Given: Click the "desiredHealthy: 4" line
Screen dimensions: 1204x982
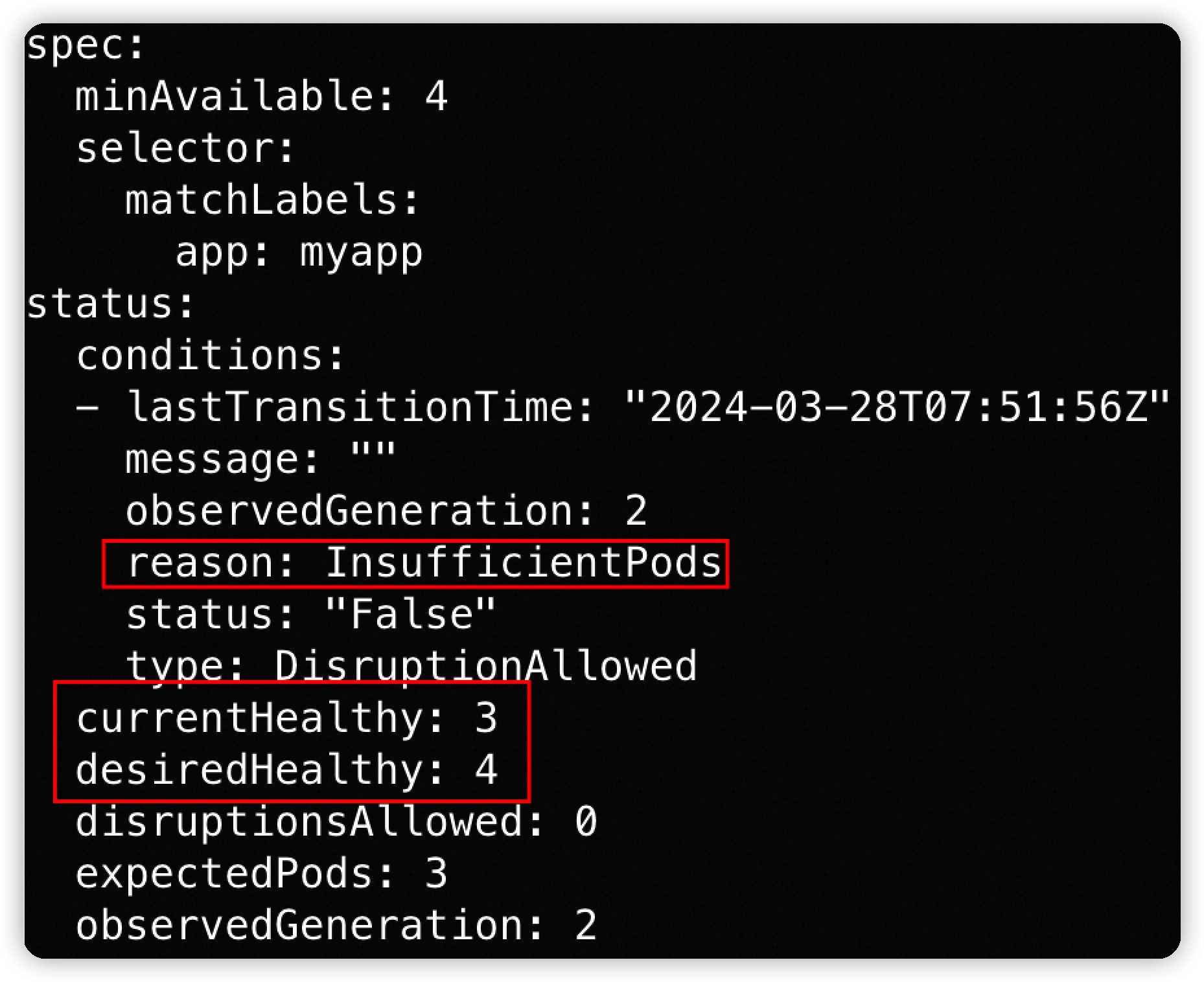Looking at the screenshot, I should click(x=286, y=771).
